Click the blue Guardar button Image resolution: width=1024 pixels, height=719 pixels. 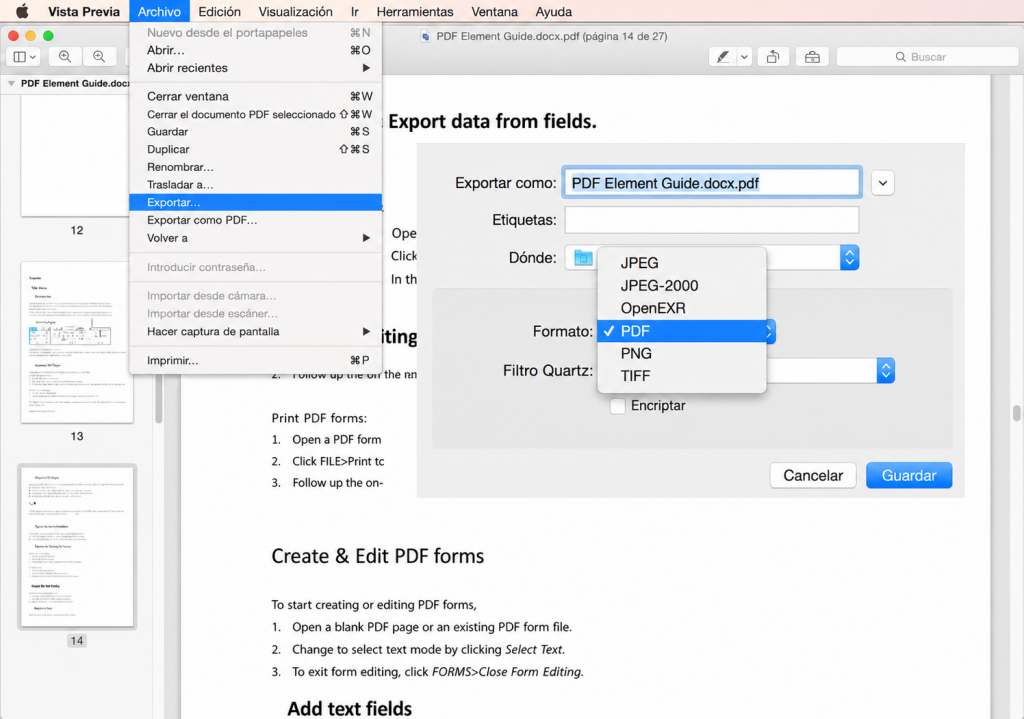(909, 475)
